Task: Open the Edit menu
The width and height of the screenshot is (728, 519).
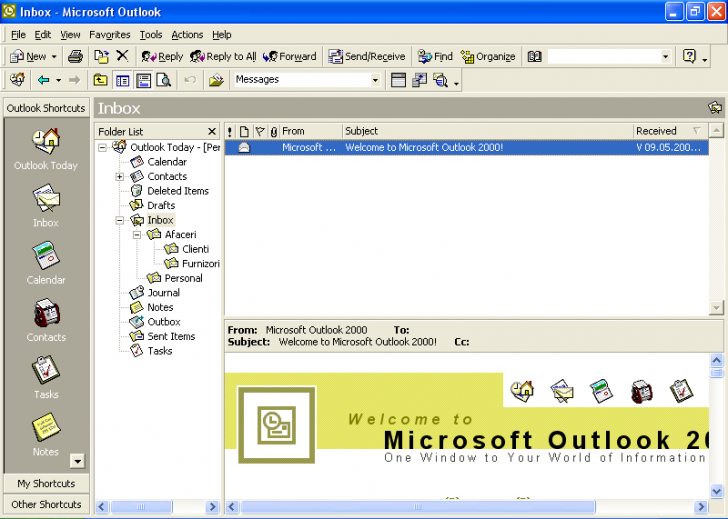Action: point(43,35)
